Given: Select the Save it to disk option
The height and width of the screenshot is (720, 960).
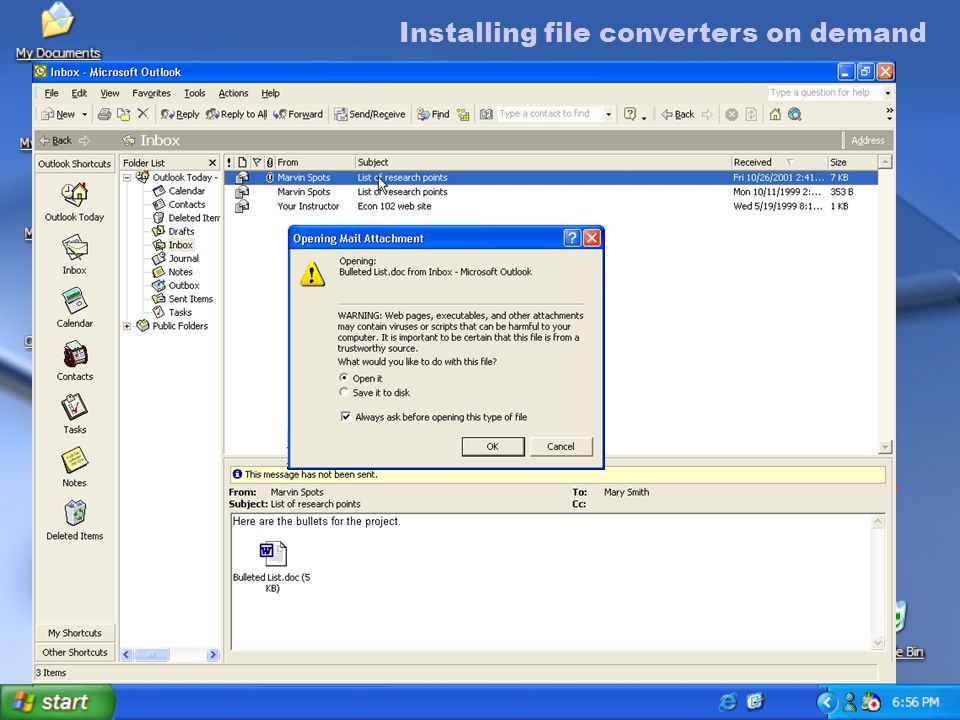Looking at the screenshot, I should (343, 392).
